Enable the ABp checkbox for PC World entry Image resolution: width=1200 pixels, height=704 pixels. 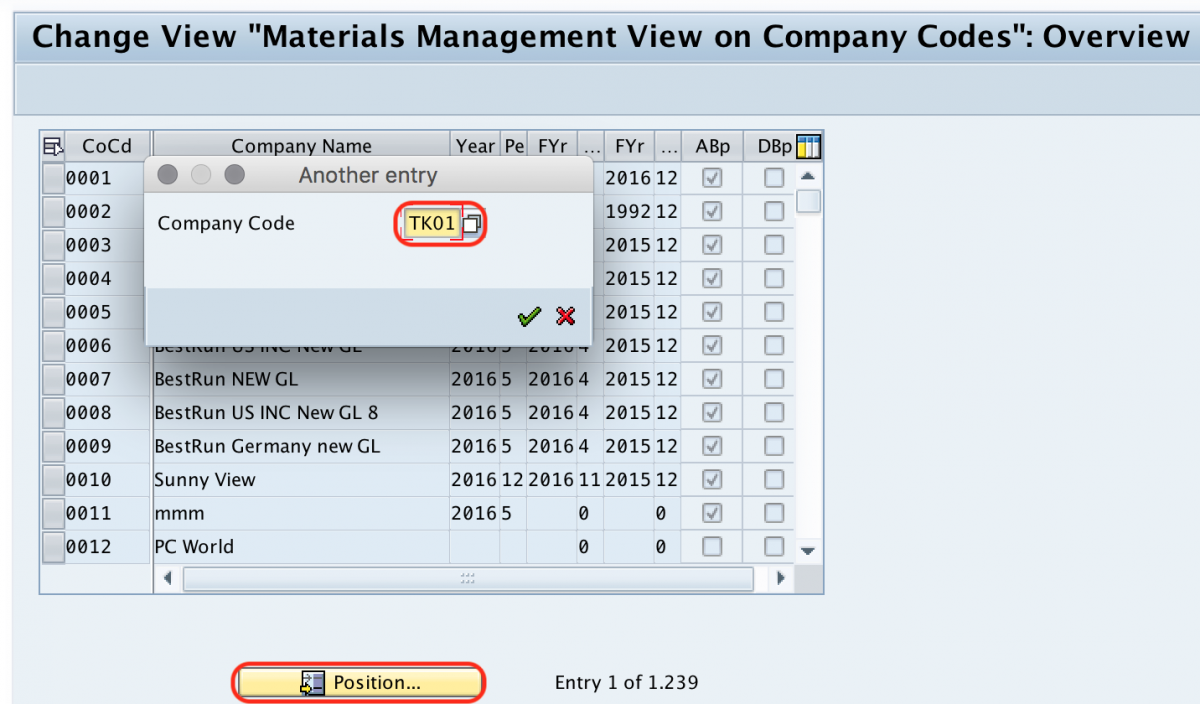click(712, 546)
